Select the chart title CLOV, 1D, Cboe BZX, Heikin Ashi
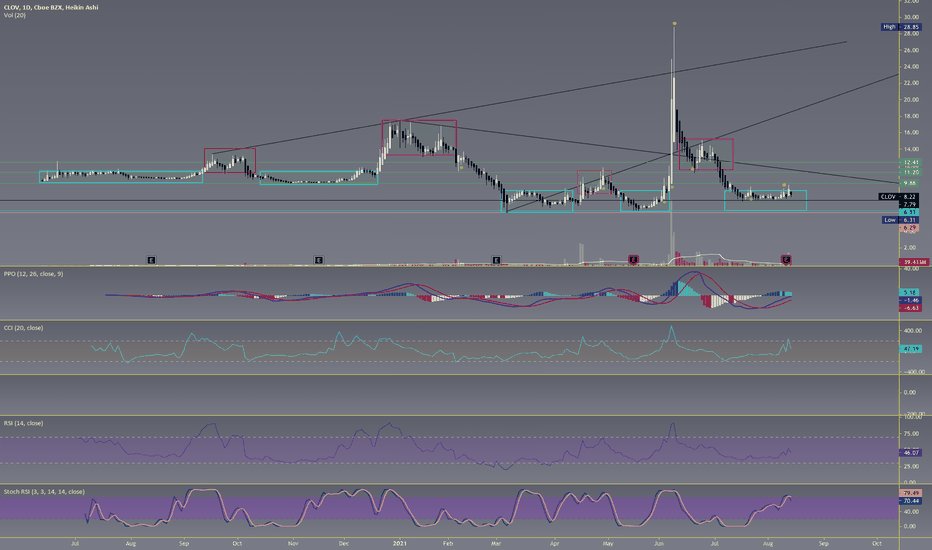The width and height of the screenshot is (932, 550). point(51,7)
